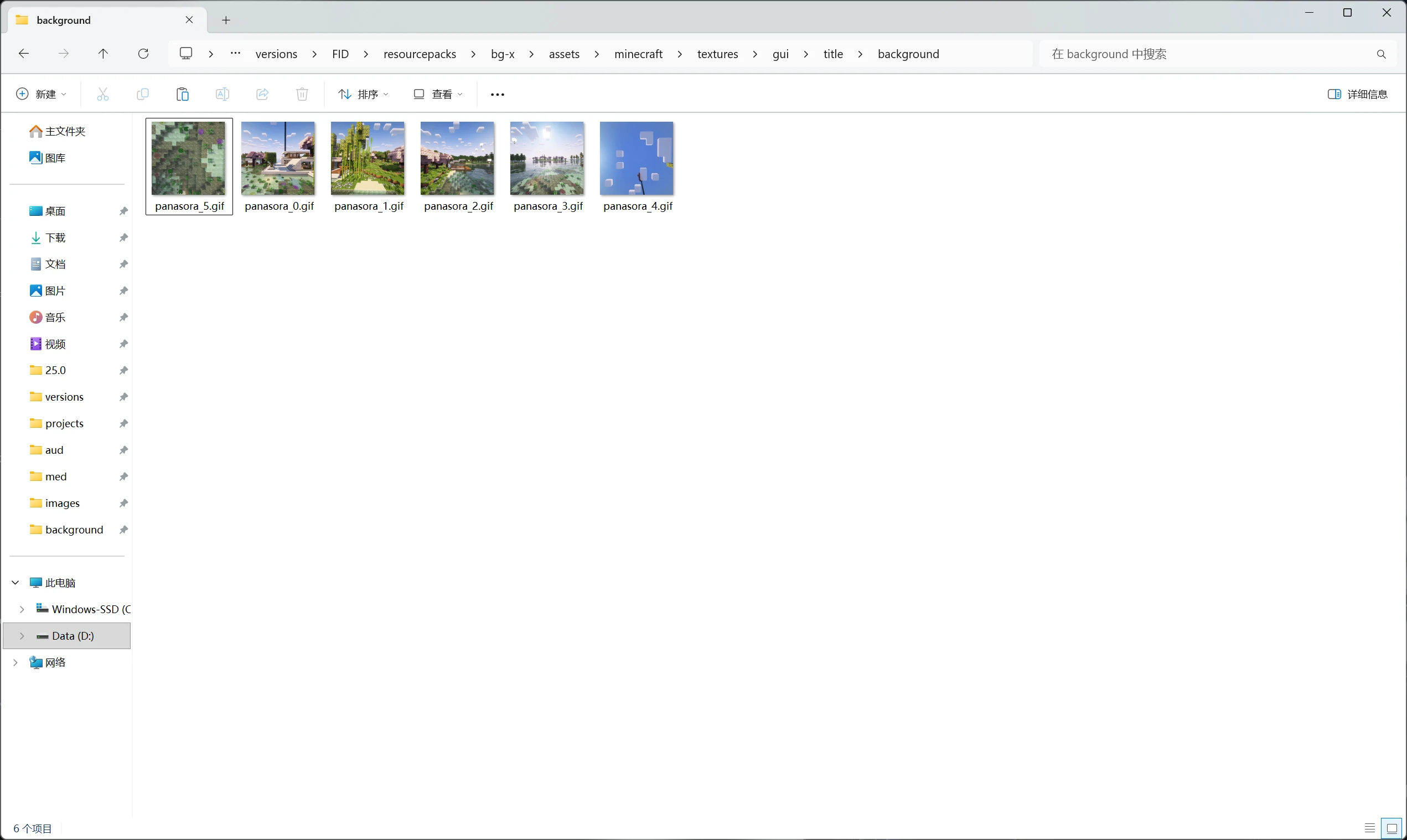Go back to the previous folder
Screen dimensions: 1407x840
(x=24, y=54)
